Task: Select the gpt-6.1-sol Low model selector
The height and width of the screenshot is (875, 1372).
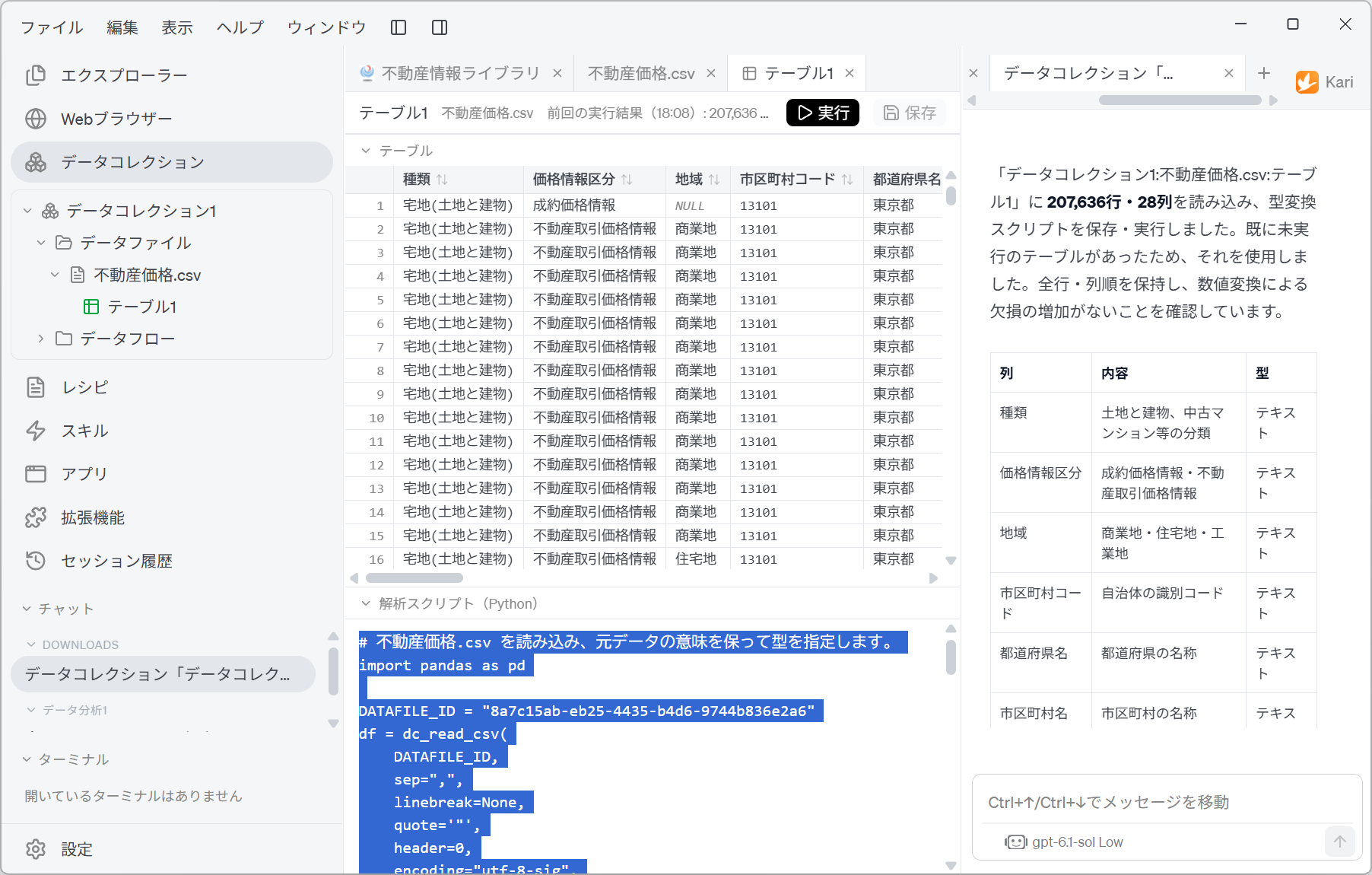Action: [x=1064, y=842]
